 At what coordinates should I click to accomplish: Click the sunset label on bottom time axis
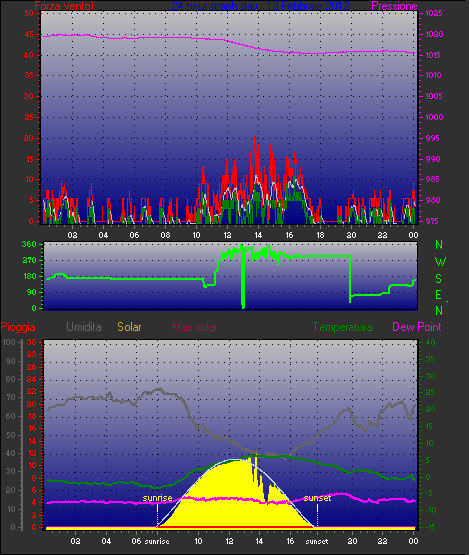coord(317,541)
